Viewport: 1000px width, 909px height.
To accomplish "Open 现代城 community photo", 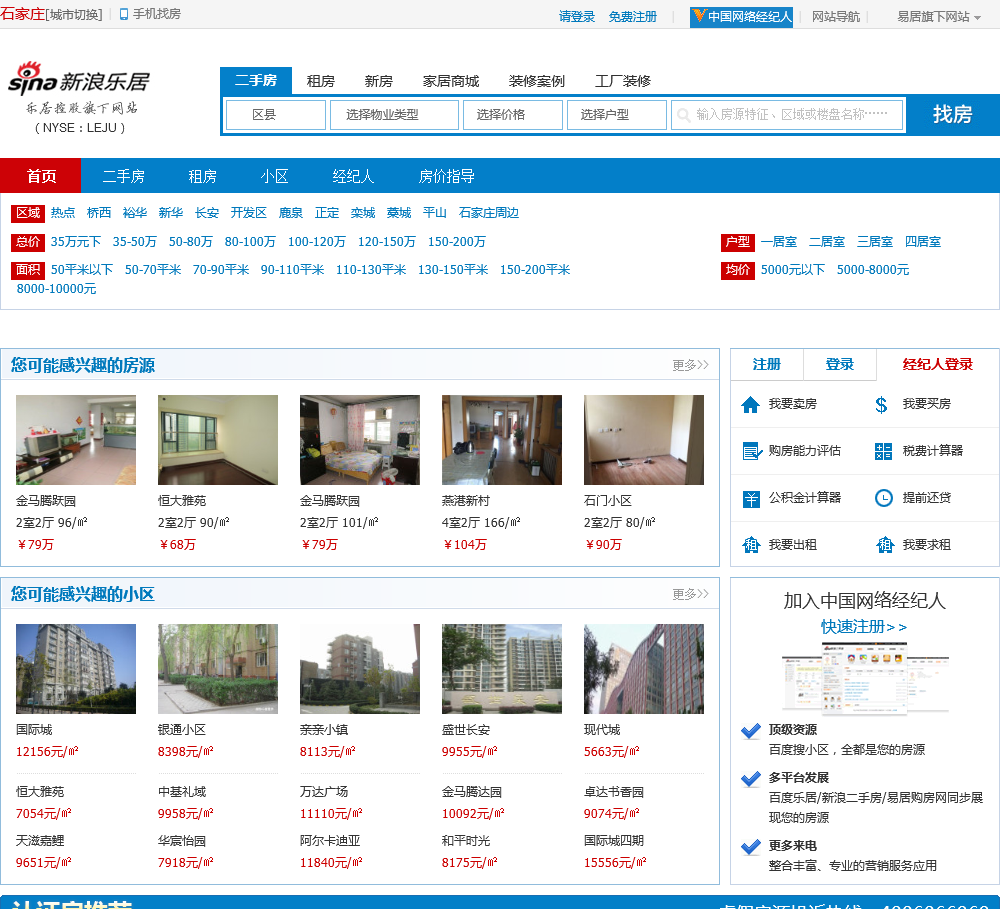I will coord(643,669).
